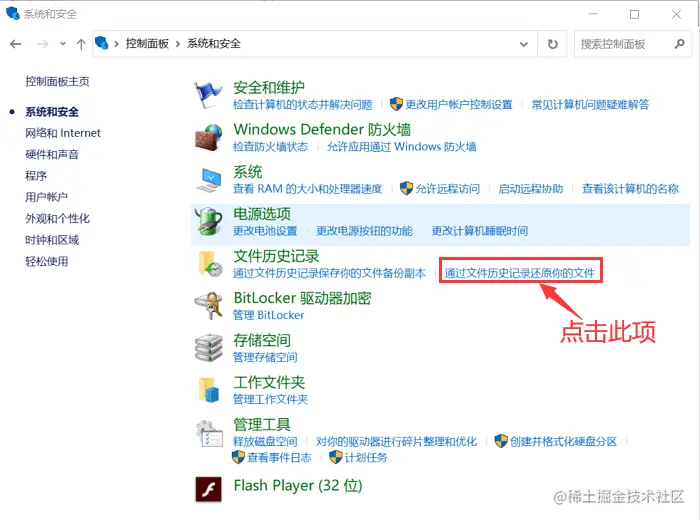The image size is (700, 520).
Task: Click the control panel icon in address bar
Action: point(102,43)
